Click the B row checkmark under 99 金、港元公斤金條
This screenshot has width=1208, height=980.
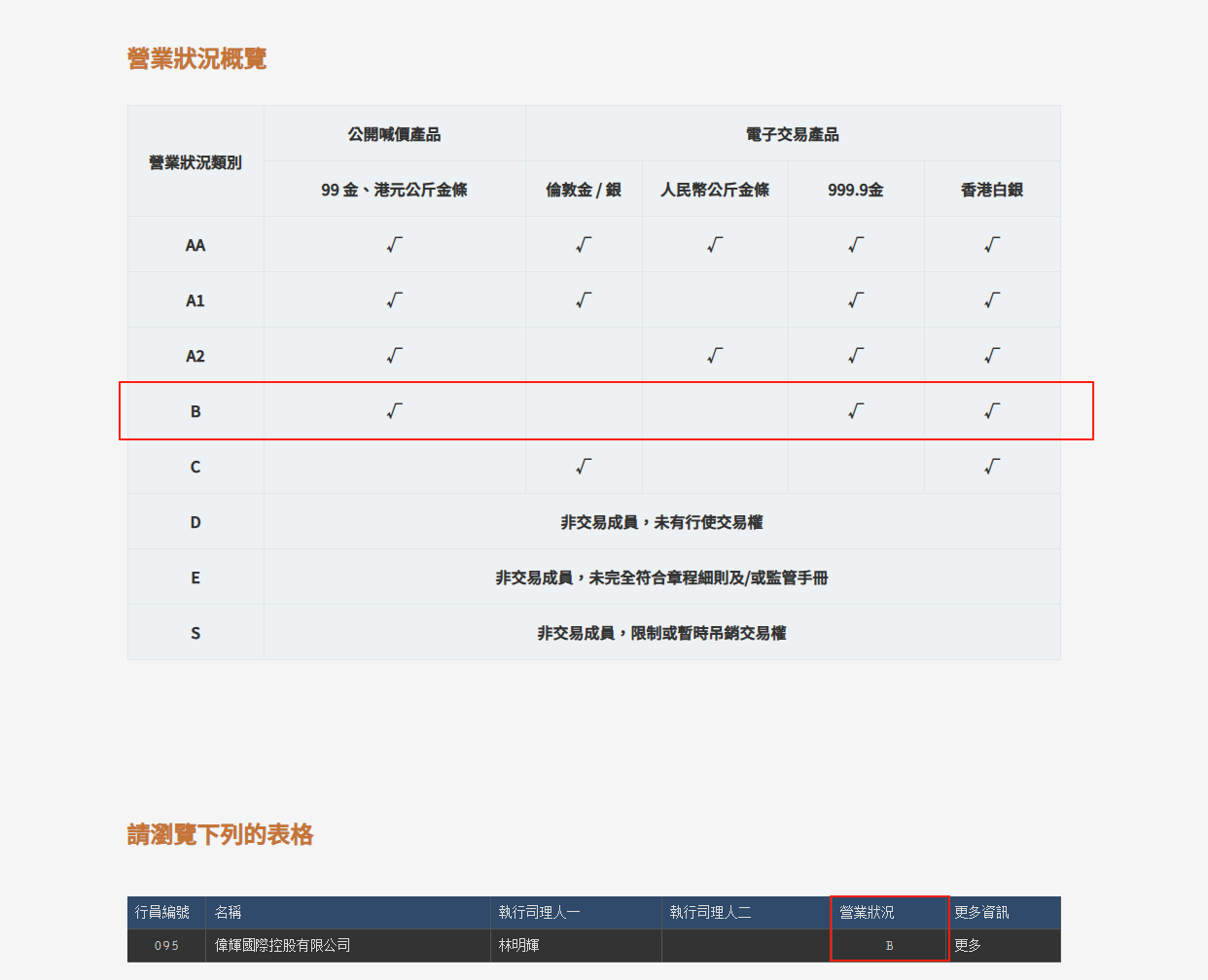coord(394,411)
